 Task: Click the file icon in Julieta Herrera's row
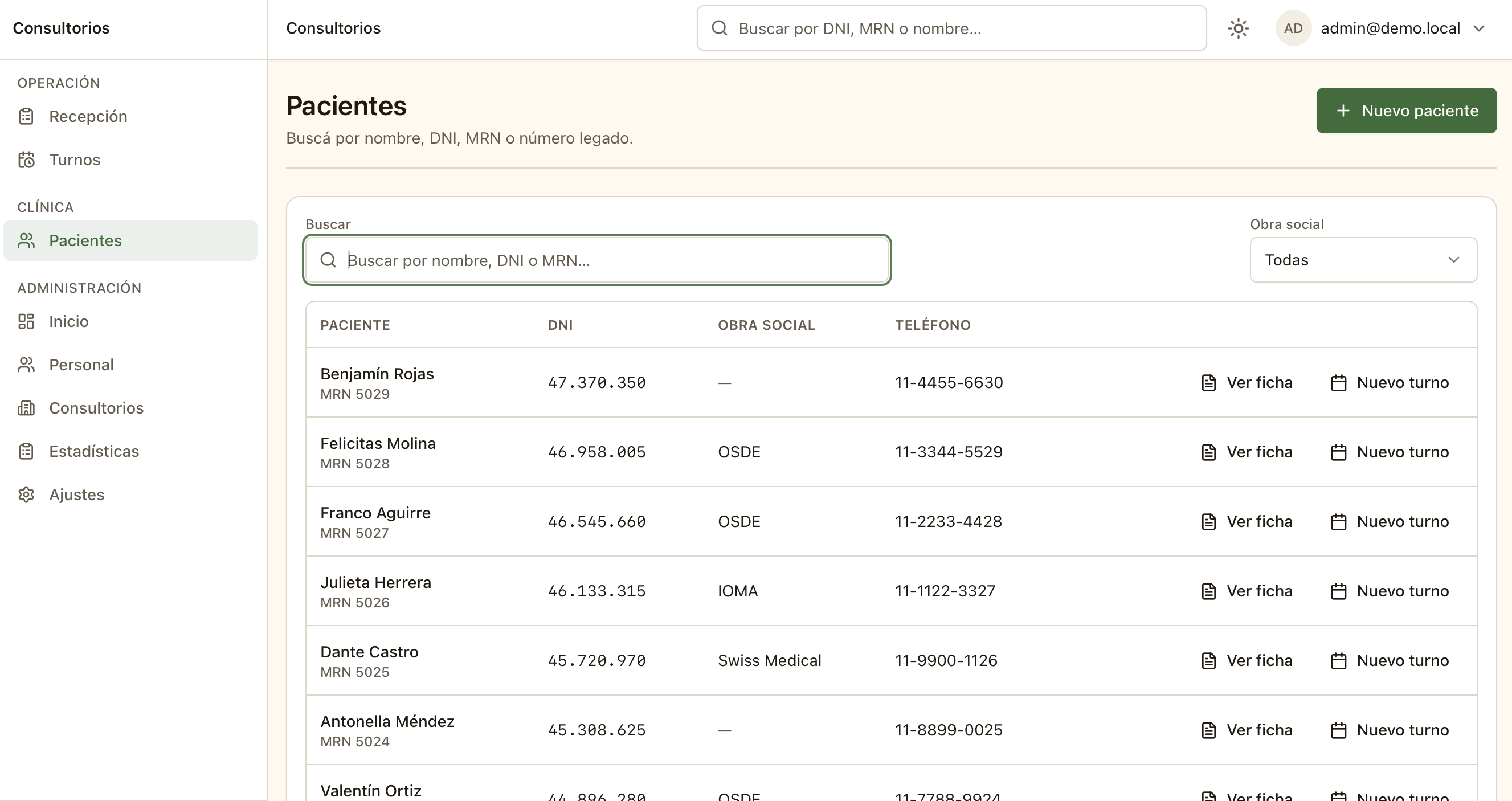pos(1208,591)
